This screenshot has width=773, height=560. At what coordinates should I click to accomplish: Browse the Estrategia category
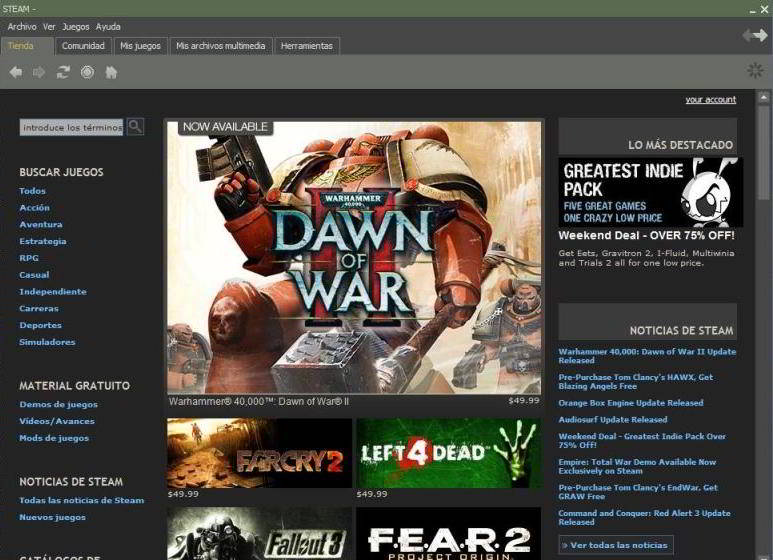(x=43, y=241)
